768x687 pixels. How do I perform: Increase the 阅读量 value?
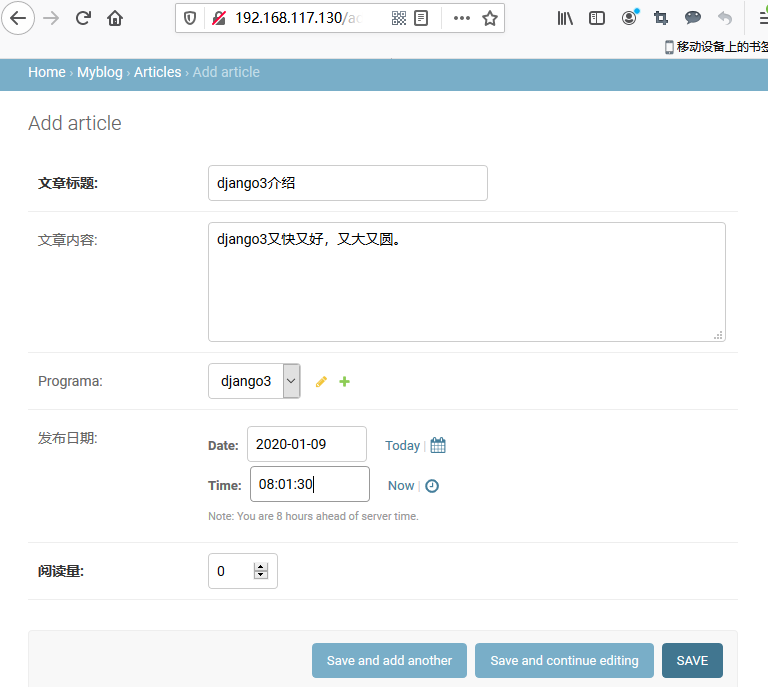coord(261,567)
